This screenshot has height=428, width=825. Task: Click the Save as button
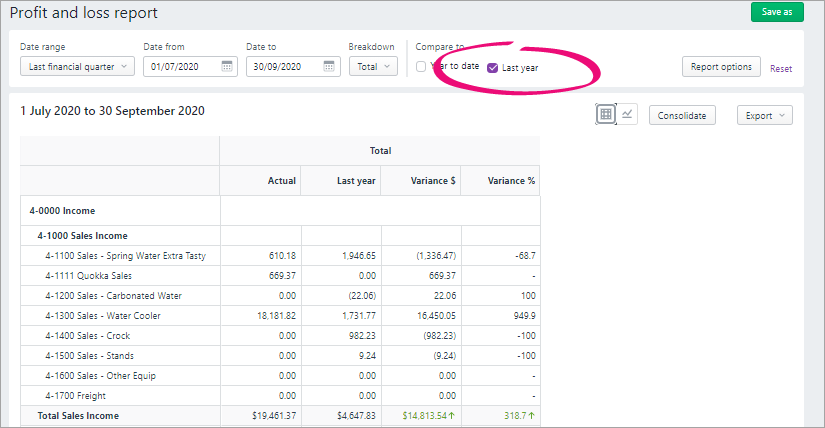coord(776,12)
